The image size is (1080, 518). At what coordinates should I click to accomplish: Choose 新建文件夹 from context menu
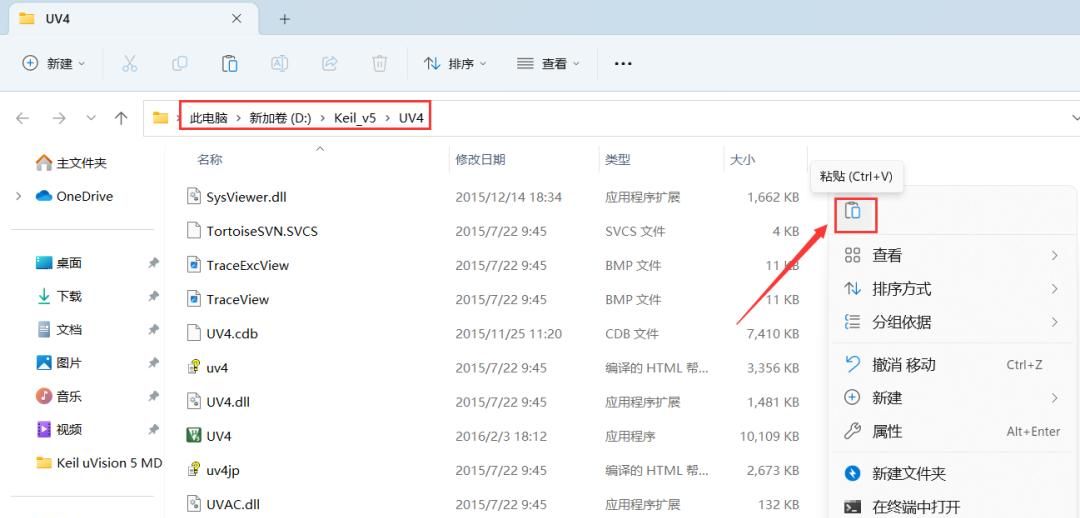908,473
